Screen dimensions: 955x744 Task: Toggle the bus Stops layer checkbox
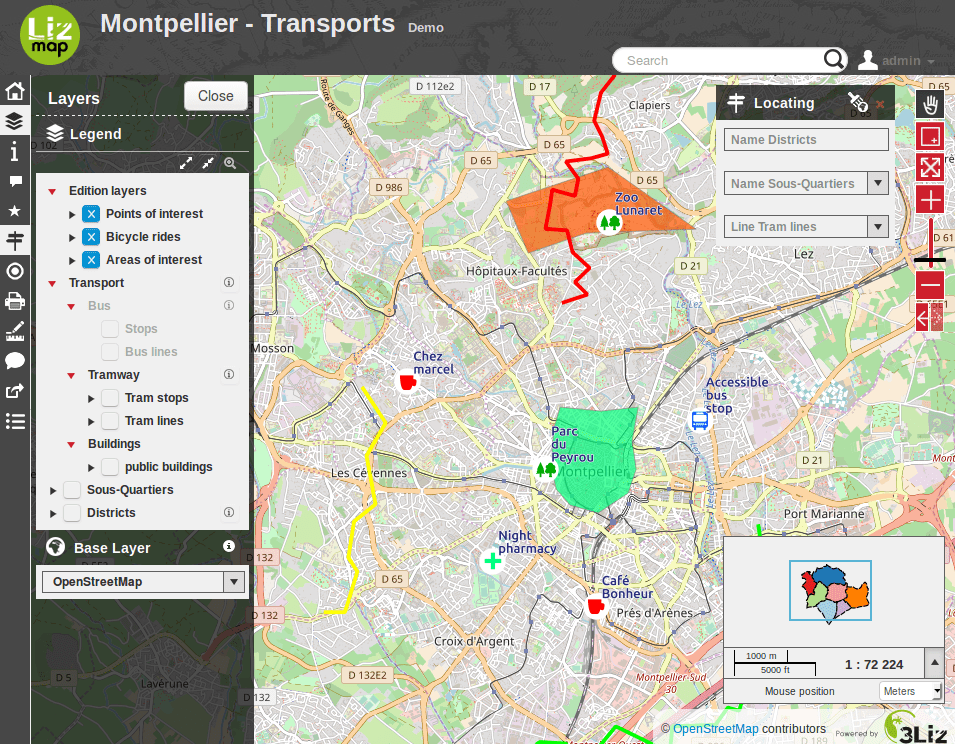[110, 329]
